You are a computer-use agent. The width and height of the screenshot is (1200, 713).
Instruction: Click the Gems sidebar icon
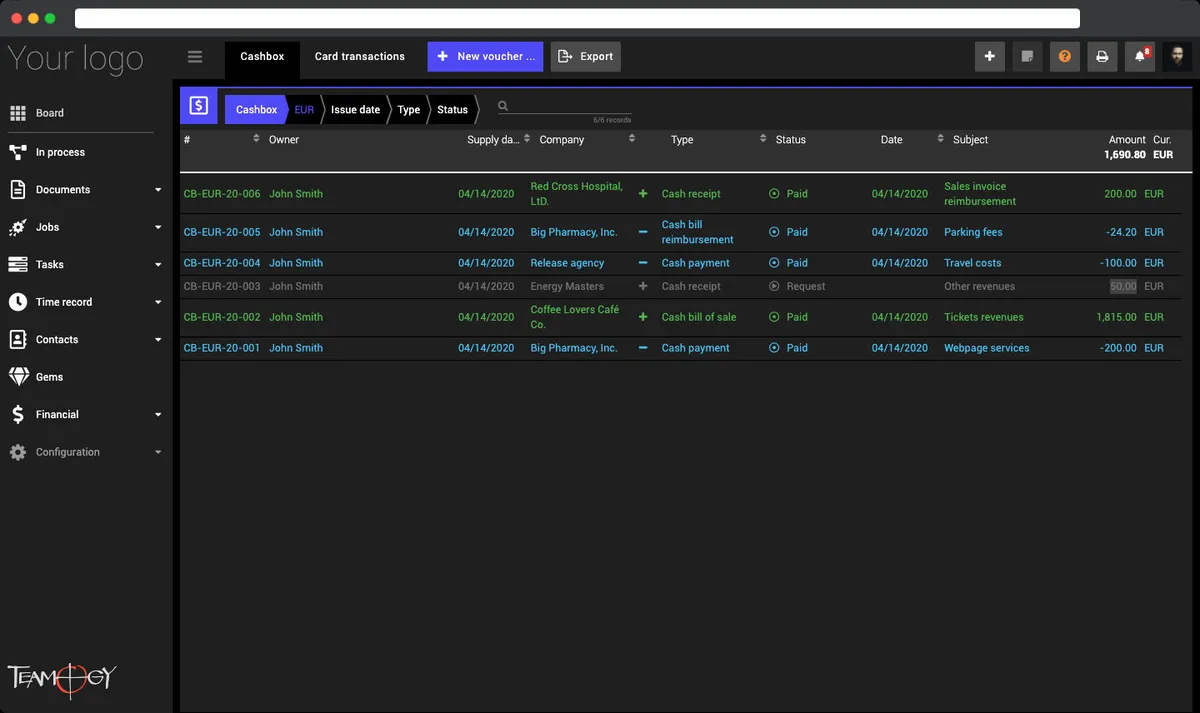click(18, 376)
